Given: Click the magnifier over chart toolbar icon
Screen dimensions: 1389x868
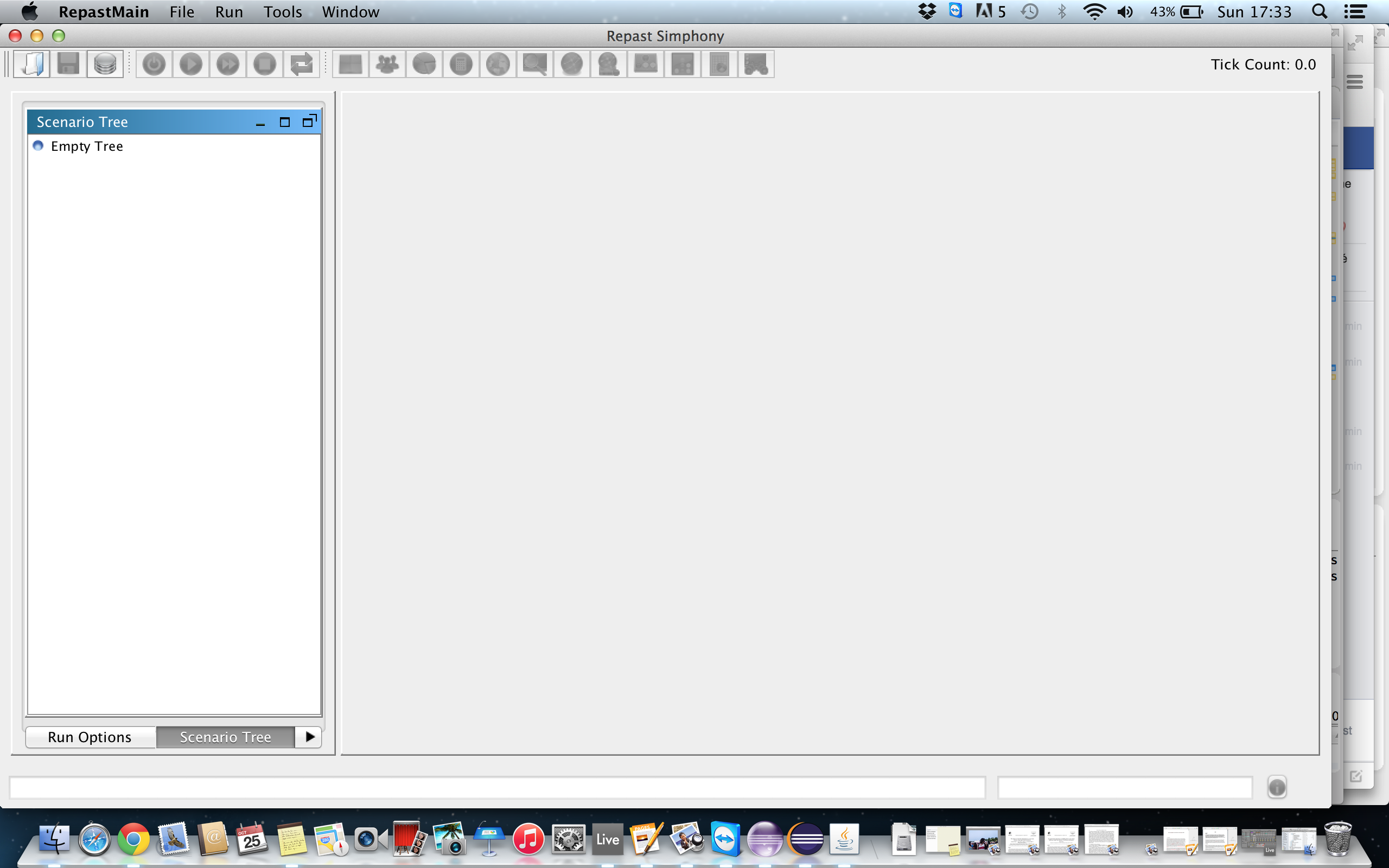Looking at the screenshot, I should click(534, 63).
